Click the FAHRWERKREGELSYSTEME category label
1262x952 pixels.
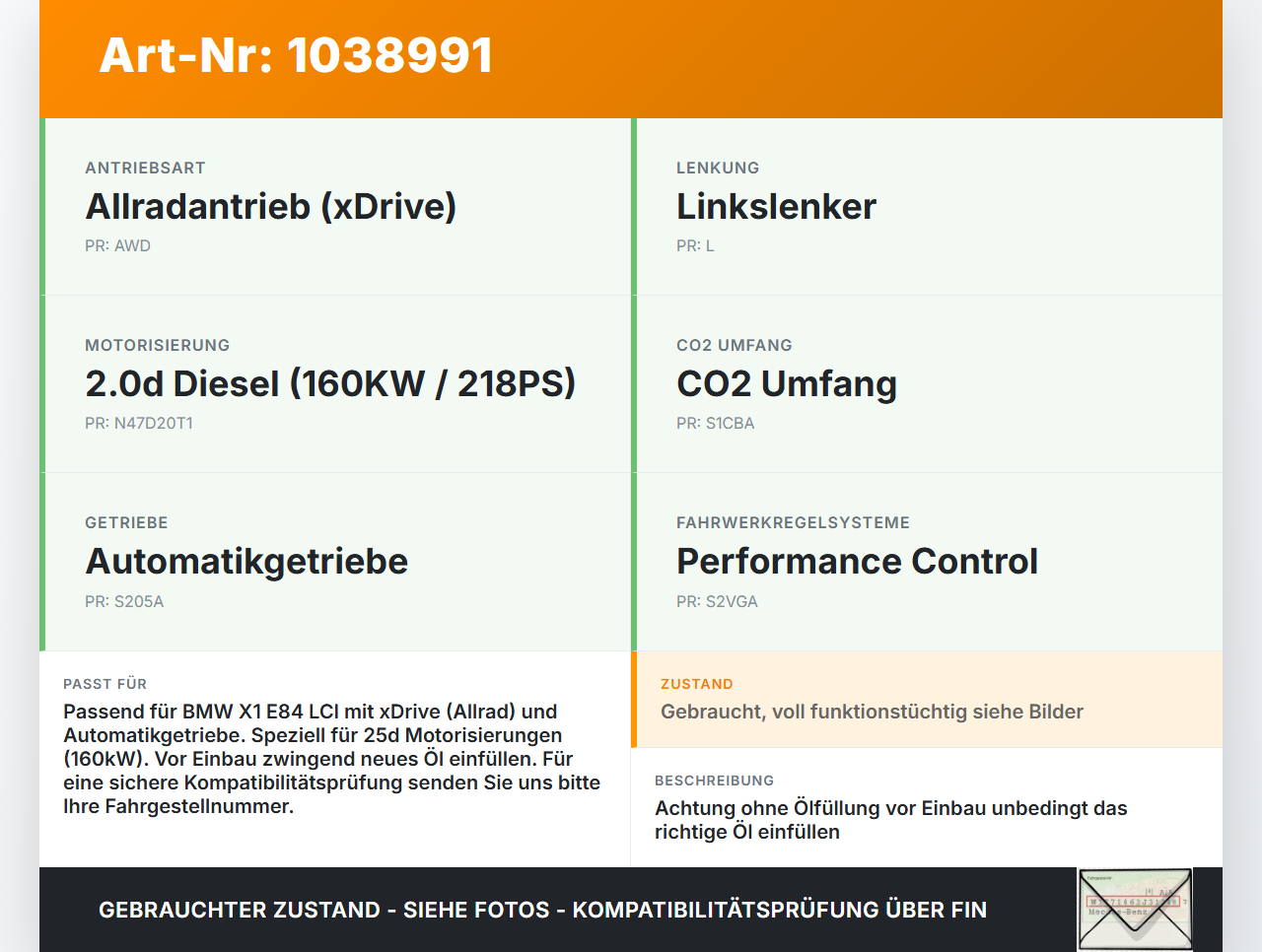[x=793, y=522]
